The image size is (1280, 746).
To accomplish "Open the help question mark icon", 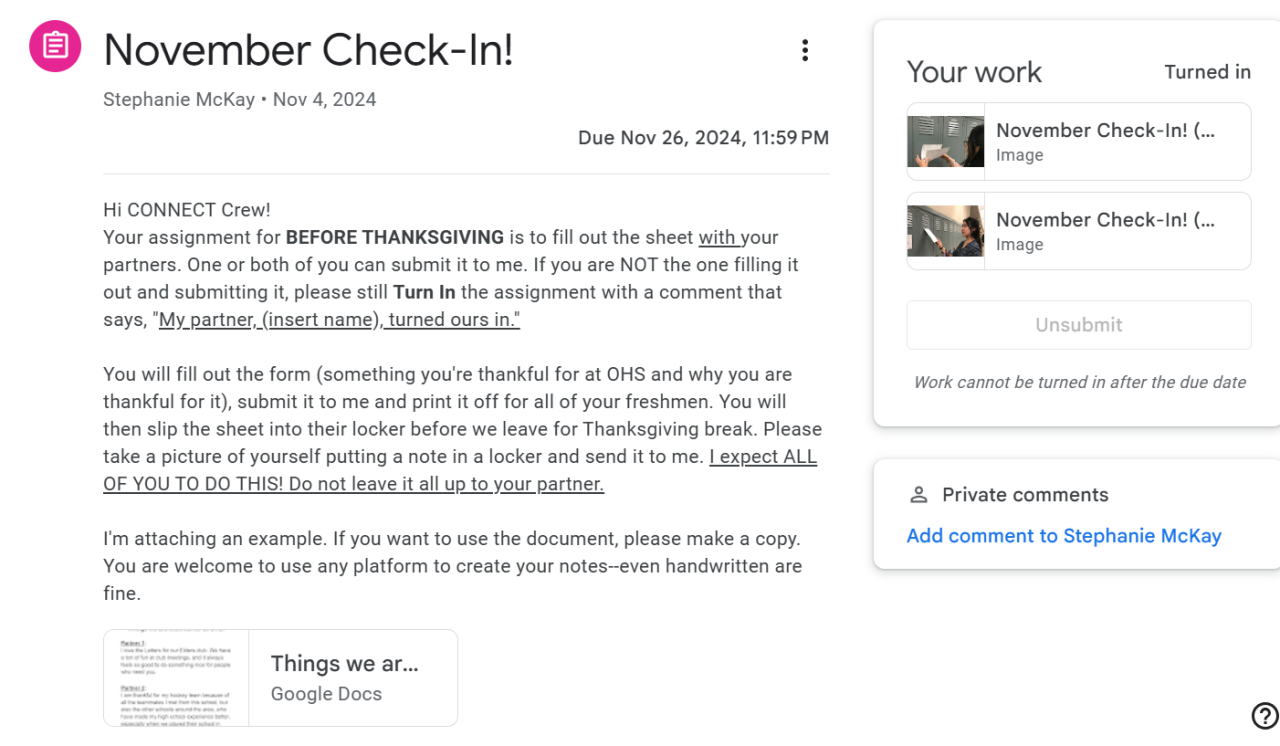I will click(1264, 715).
